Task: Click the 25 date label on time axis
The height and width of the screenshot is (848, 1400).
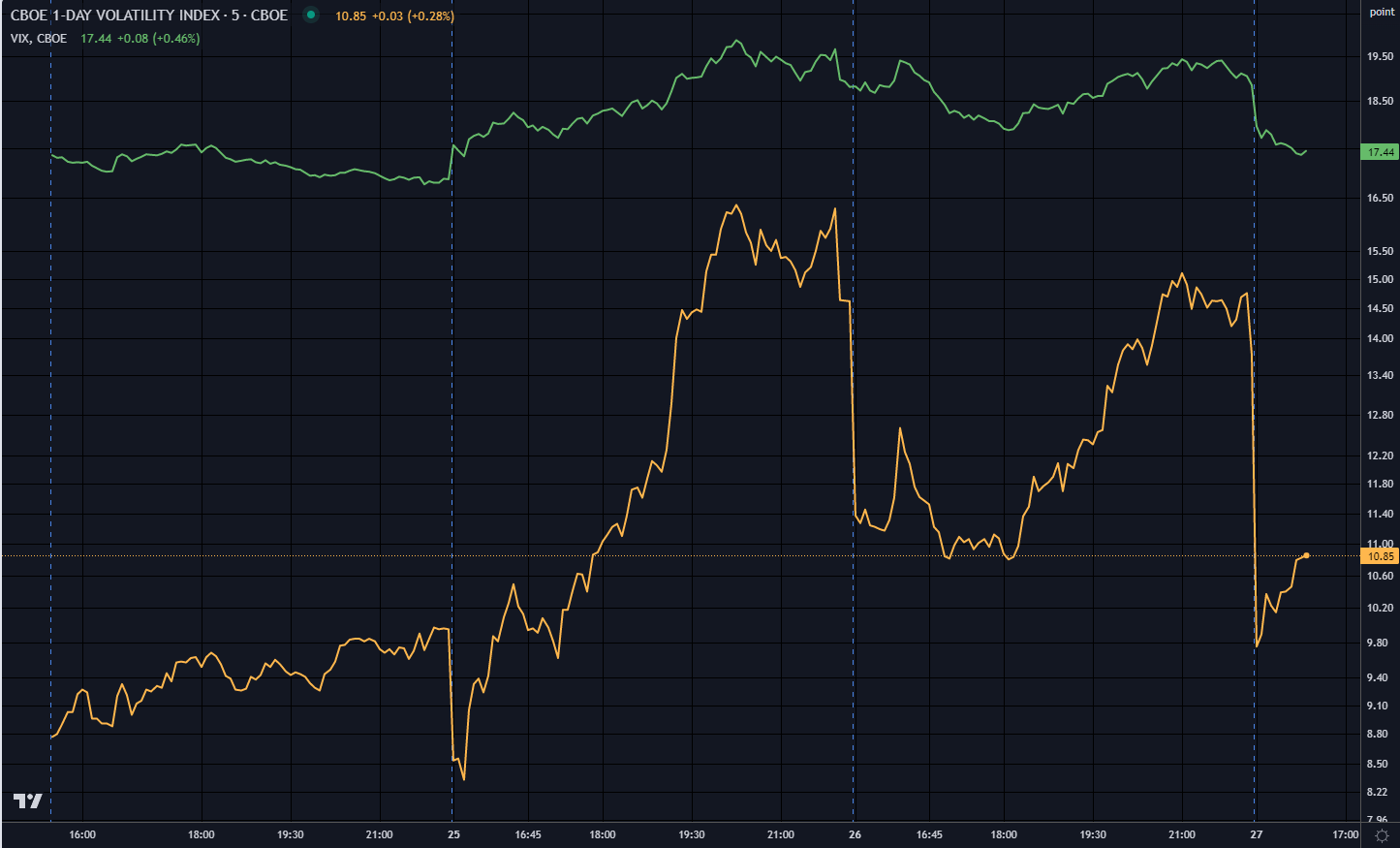Action: pos(453,834)
